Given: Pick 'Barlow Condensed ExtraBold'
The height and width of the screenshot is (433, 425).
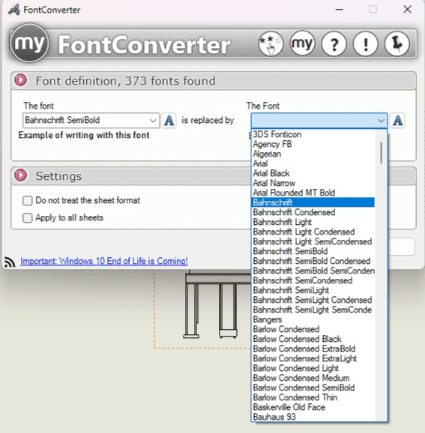Looking at the screenshot, I should click(313, 349).
